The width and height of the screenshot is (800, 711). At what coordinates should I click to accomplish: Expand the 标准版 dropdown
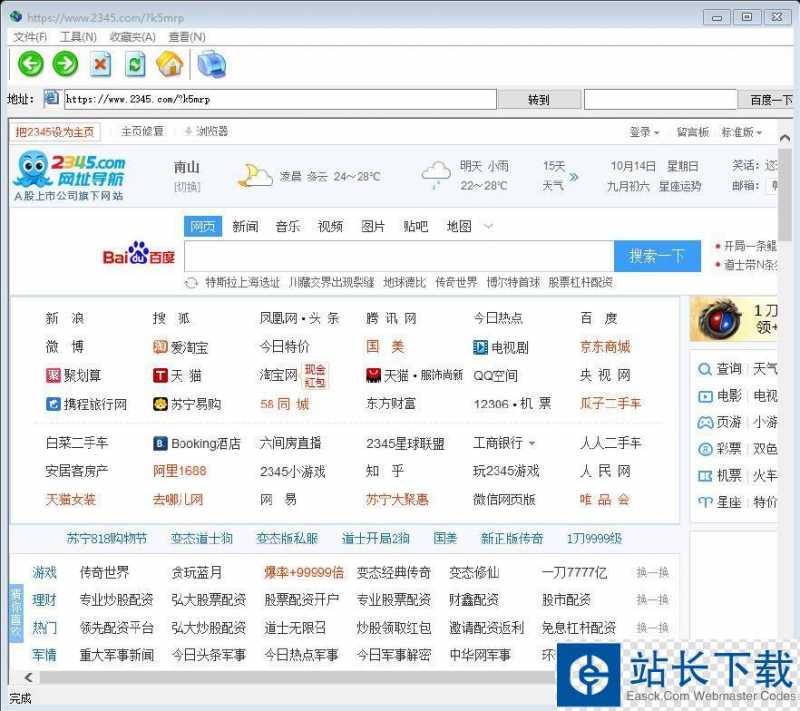point(741,132)
